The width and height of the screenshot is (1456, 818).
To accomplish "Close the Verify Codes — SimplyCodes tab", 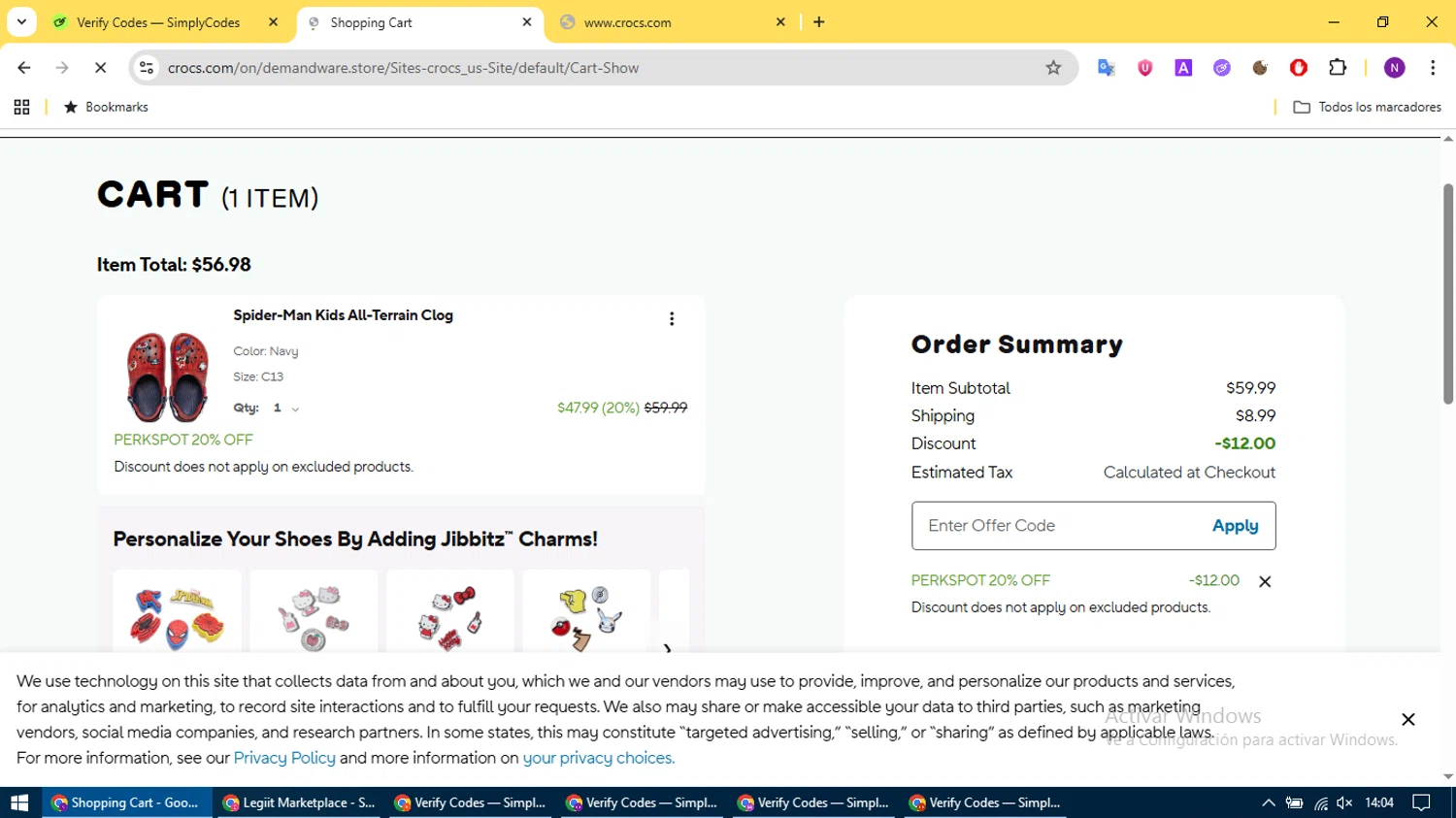I will pyautogui.click(x=274, y=22).
